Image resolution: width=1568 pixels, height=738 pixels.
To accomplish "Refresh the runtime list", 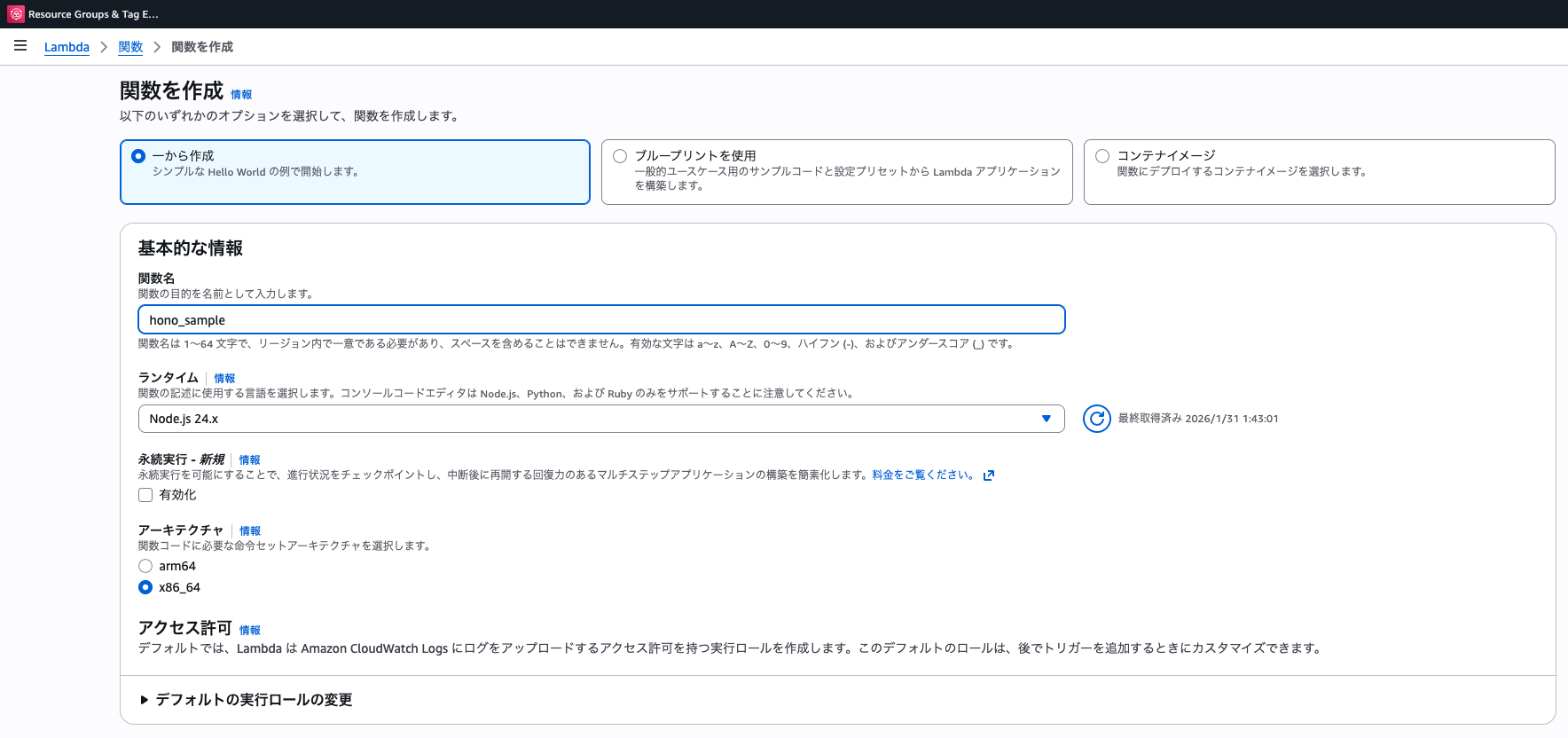I will (x=1096, y=419).
